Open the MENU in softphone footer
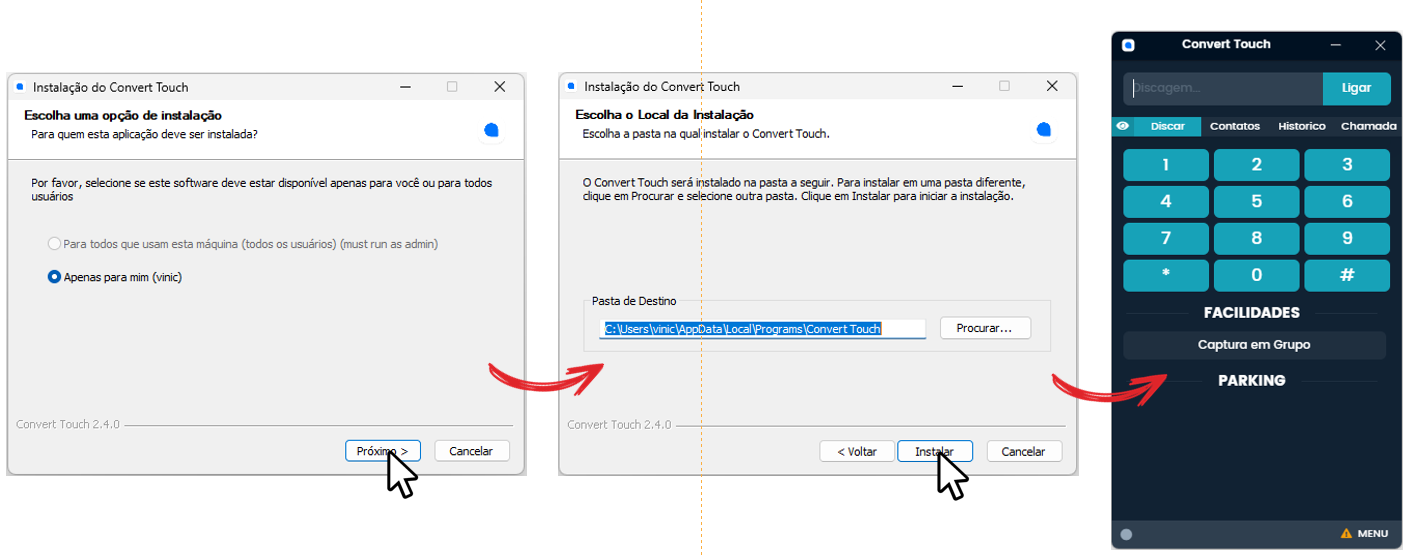 [1373, 534]
